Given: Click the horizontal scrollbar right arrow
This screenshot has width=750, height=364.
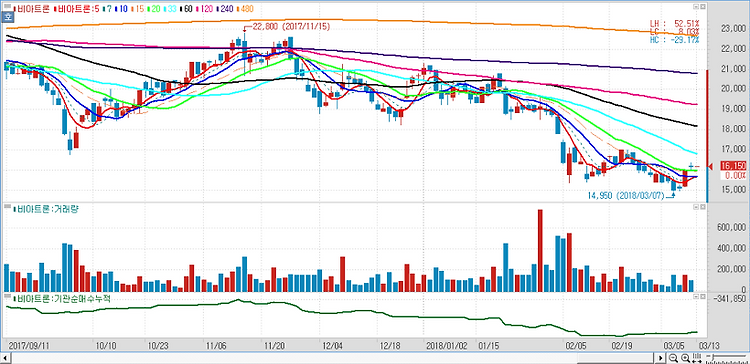Looking at the screenshot, I should 661,358.
